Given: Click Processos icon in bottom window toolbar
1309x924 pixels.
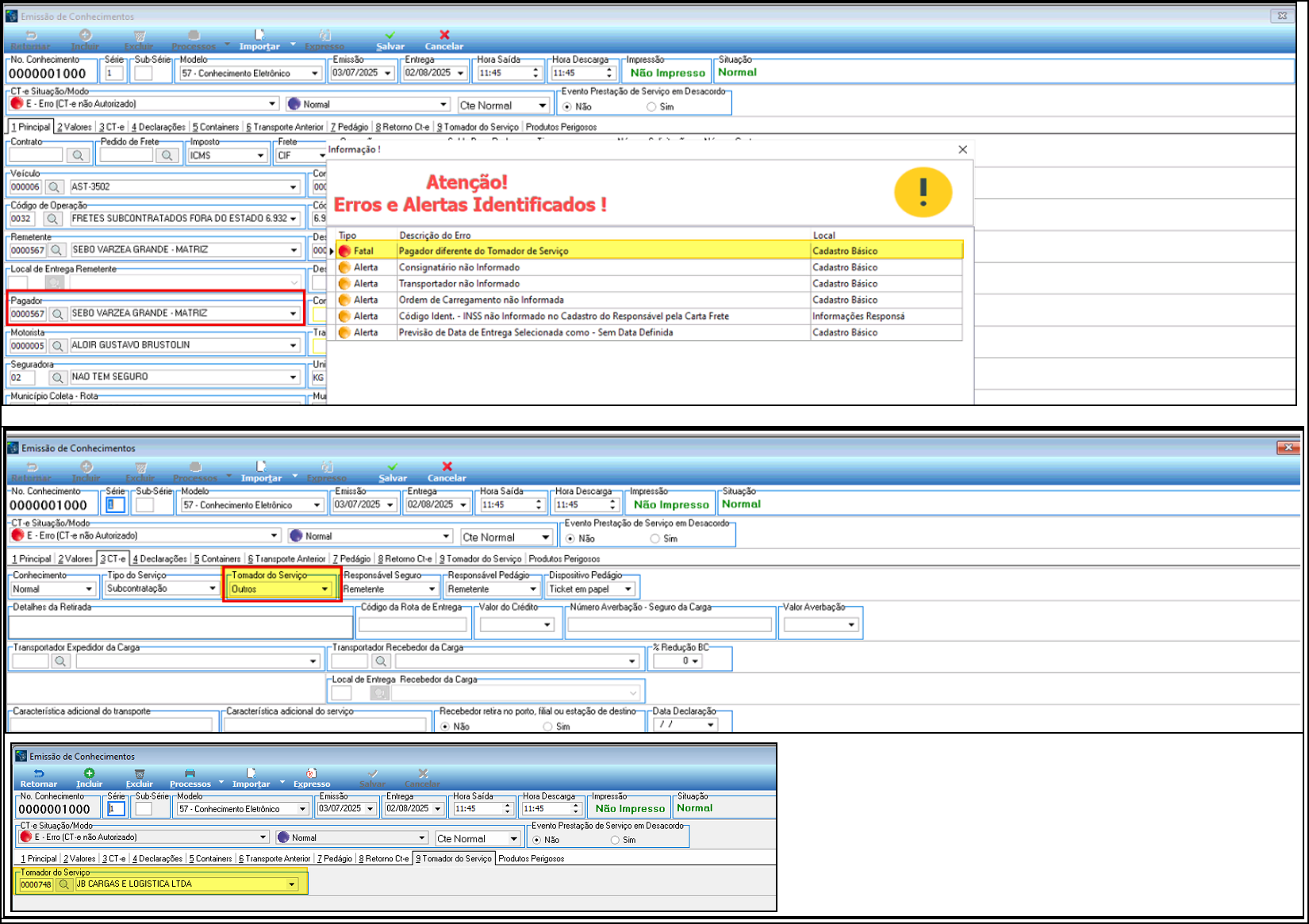Looking at the screenshot, I should (190, 773).
